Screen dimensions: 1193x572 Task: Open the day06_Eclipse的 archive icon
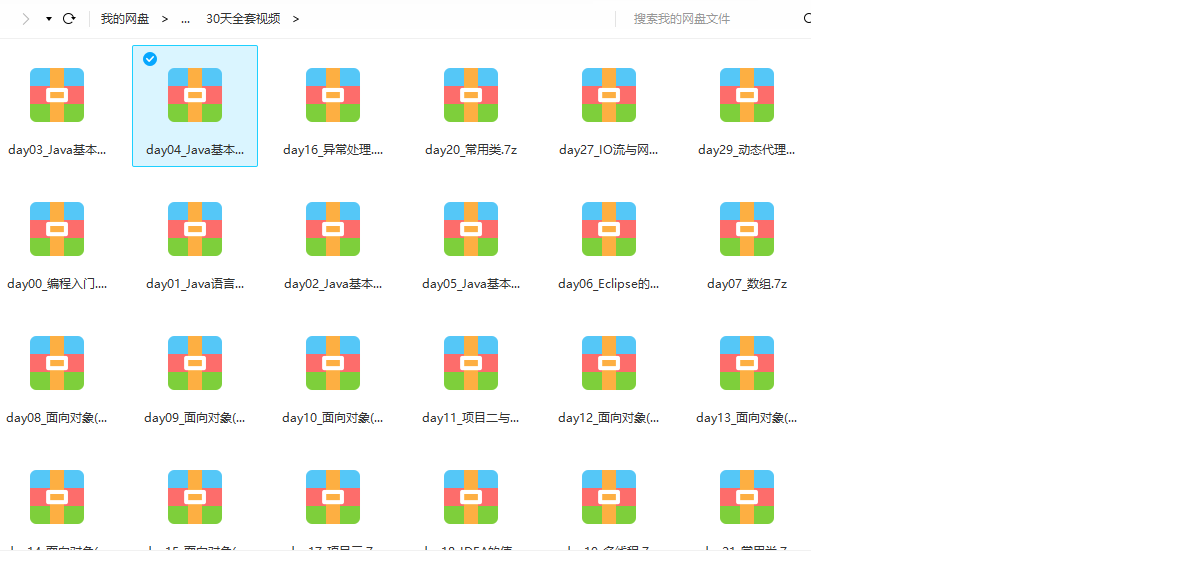(x=609, y=229)
